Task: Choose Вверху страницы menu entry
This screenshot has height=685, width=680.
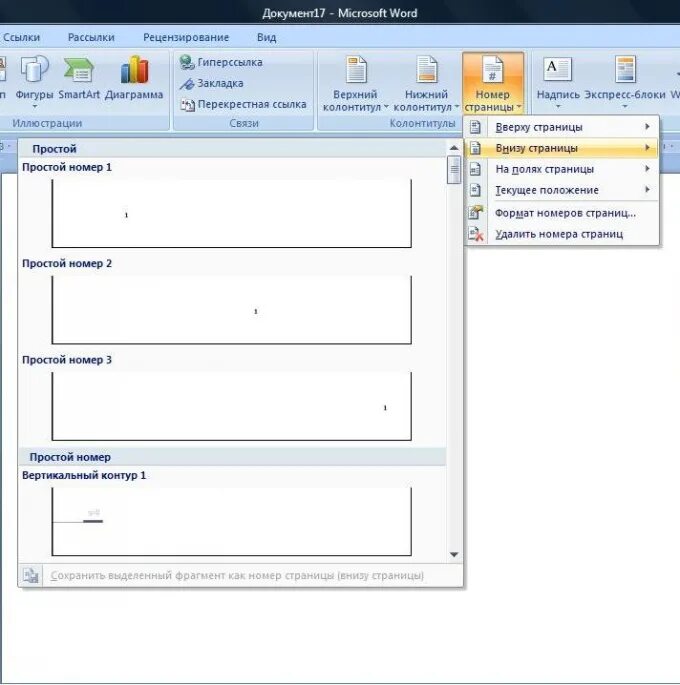Action: (x=561, y=127)
